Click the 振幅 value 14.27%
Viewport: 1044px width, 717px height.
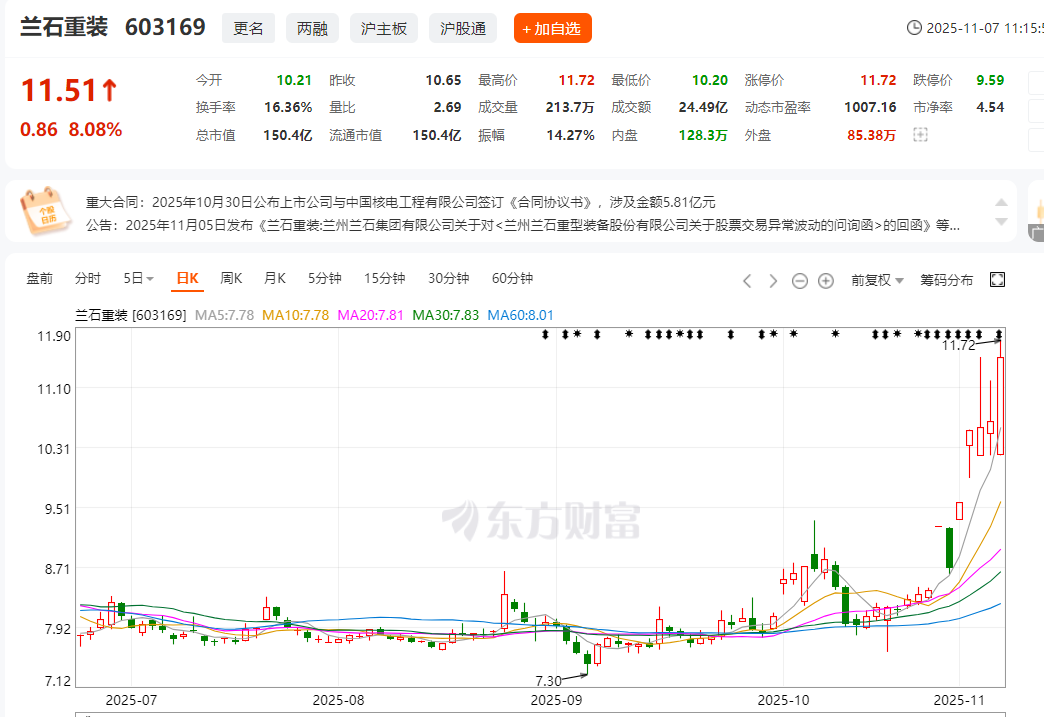click(571, 135)
